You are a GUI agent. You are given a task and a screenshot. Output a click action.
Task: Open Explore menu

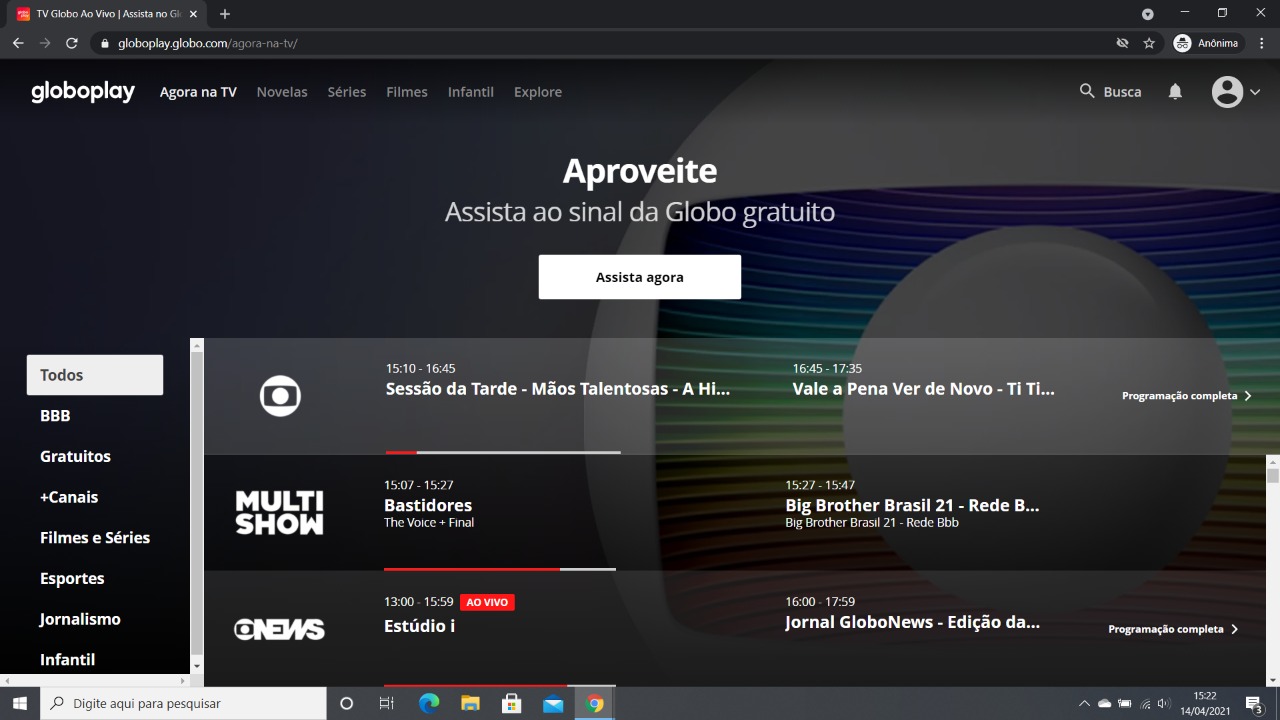[538, 92]
